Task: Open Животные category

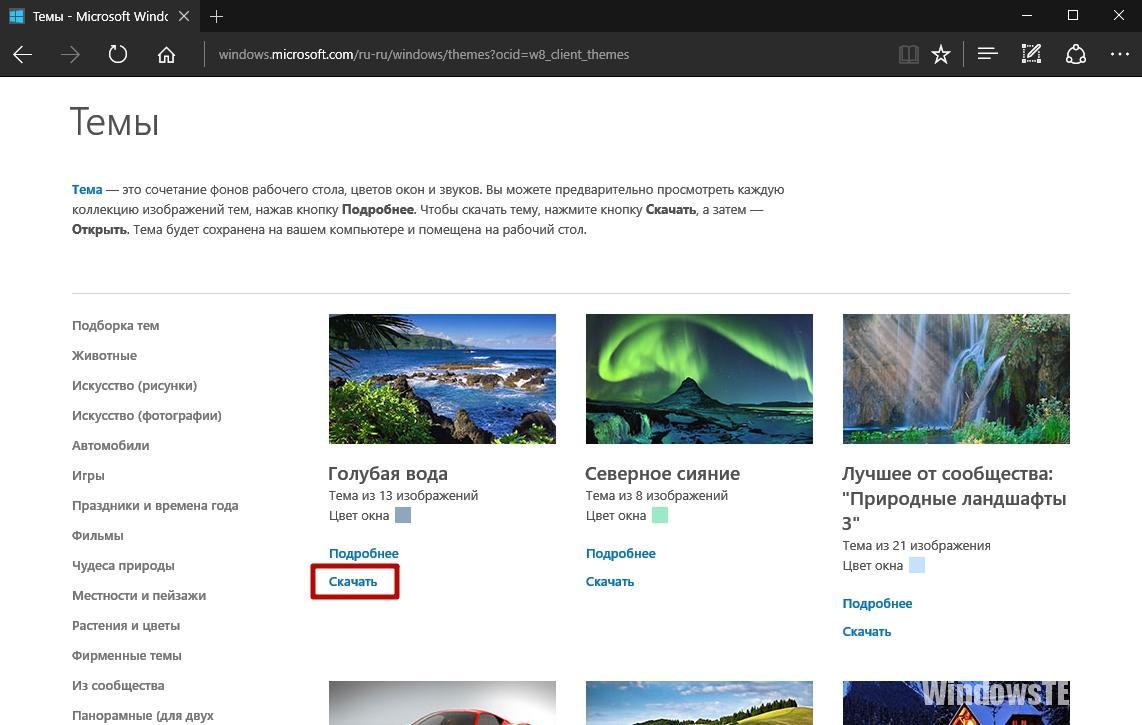Action: click(x=104, y=356)
